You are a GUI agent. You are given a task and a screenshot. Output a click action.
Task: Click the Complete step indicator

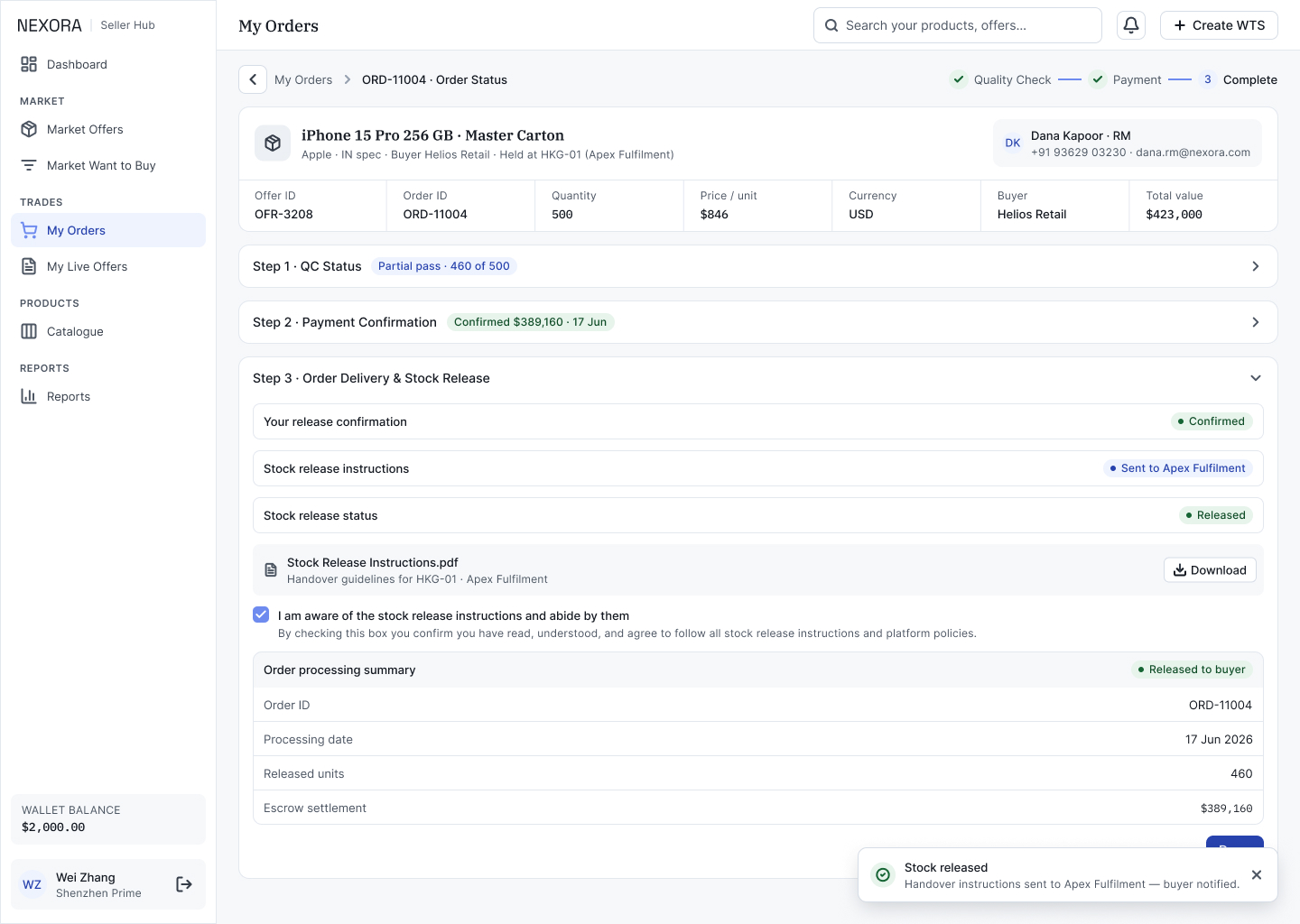click(1239, 79)
